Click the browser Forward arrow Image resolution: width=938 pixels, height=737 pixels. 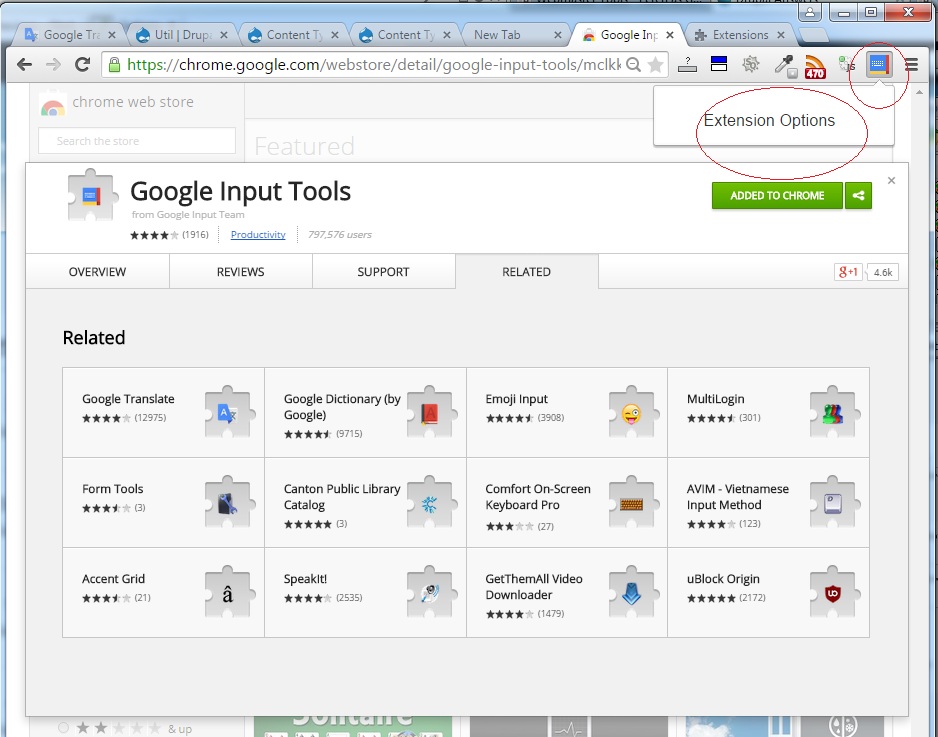53,65
